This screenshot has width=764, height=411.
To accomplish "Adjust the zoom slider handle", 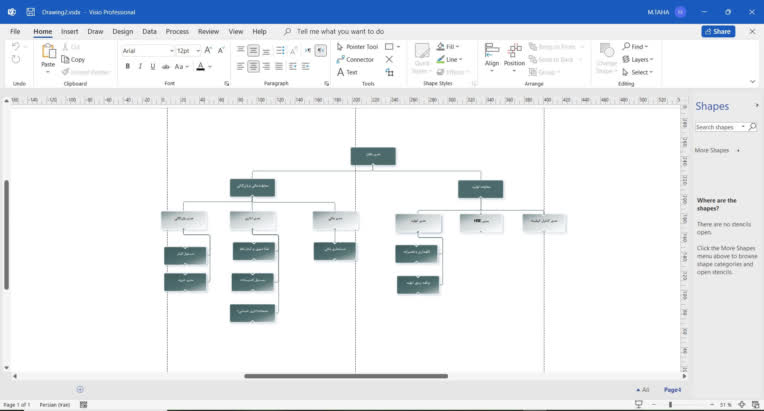I will 670,404.
